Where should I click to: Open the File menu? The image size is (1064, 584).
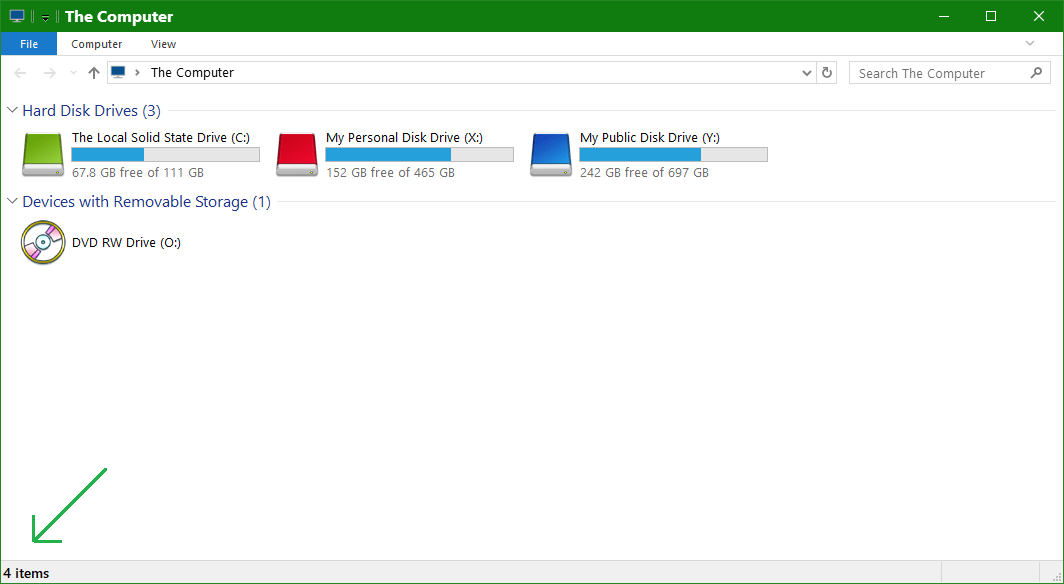(x=29, y=43)
